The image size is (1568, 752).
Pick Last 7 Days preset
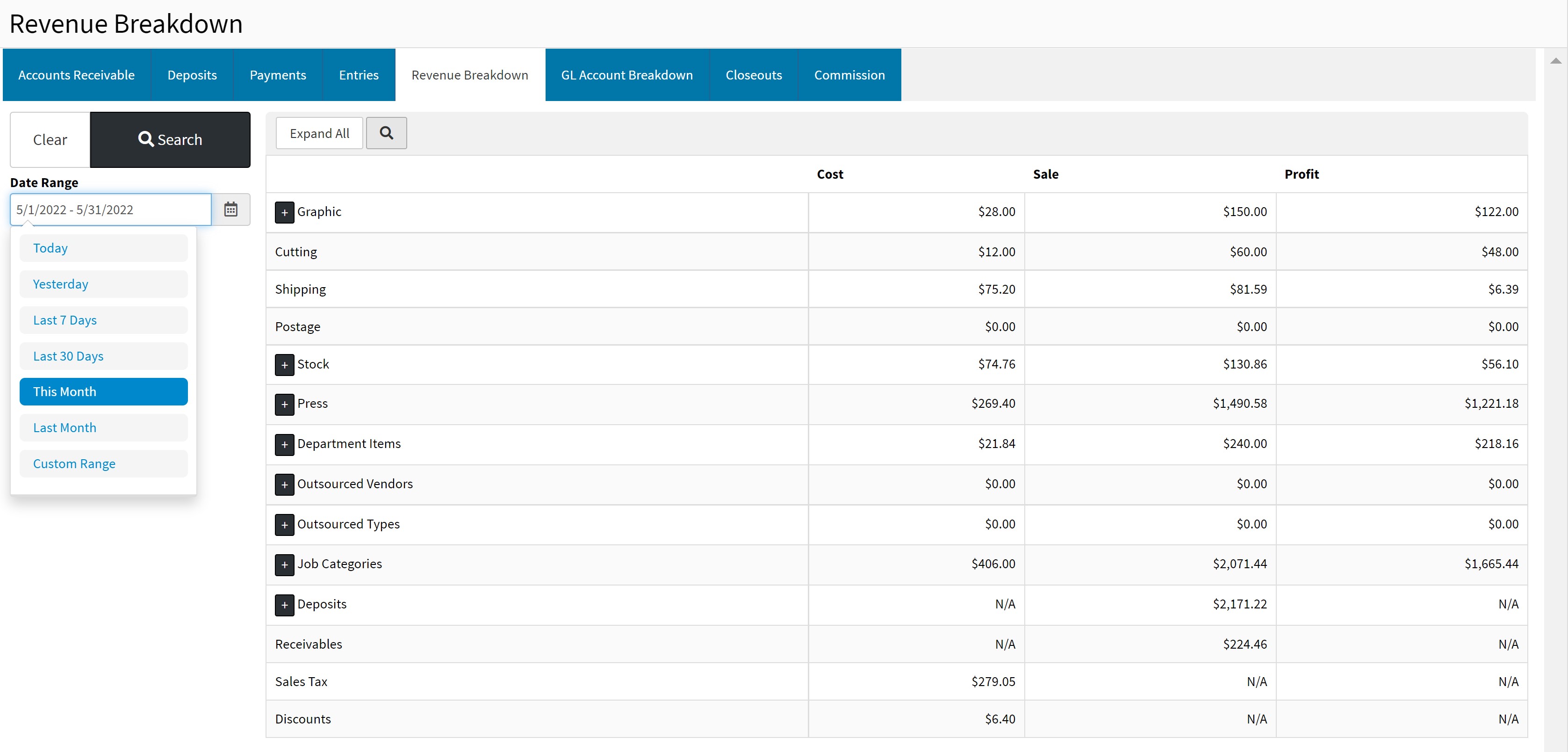click(x=103, y=320)
